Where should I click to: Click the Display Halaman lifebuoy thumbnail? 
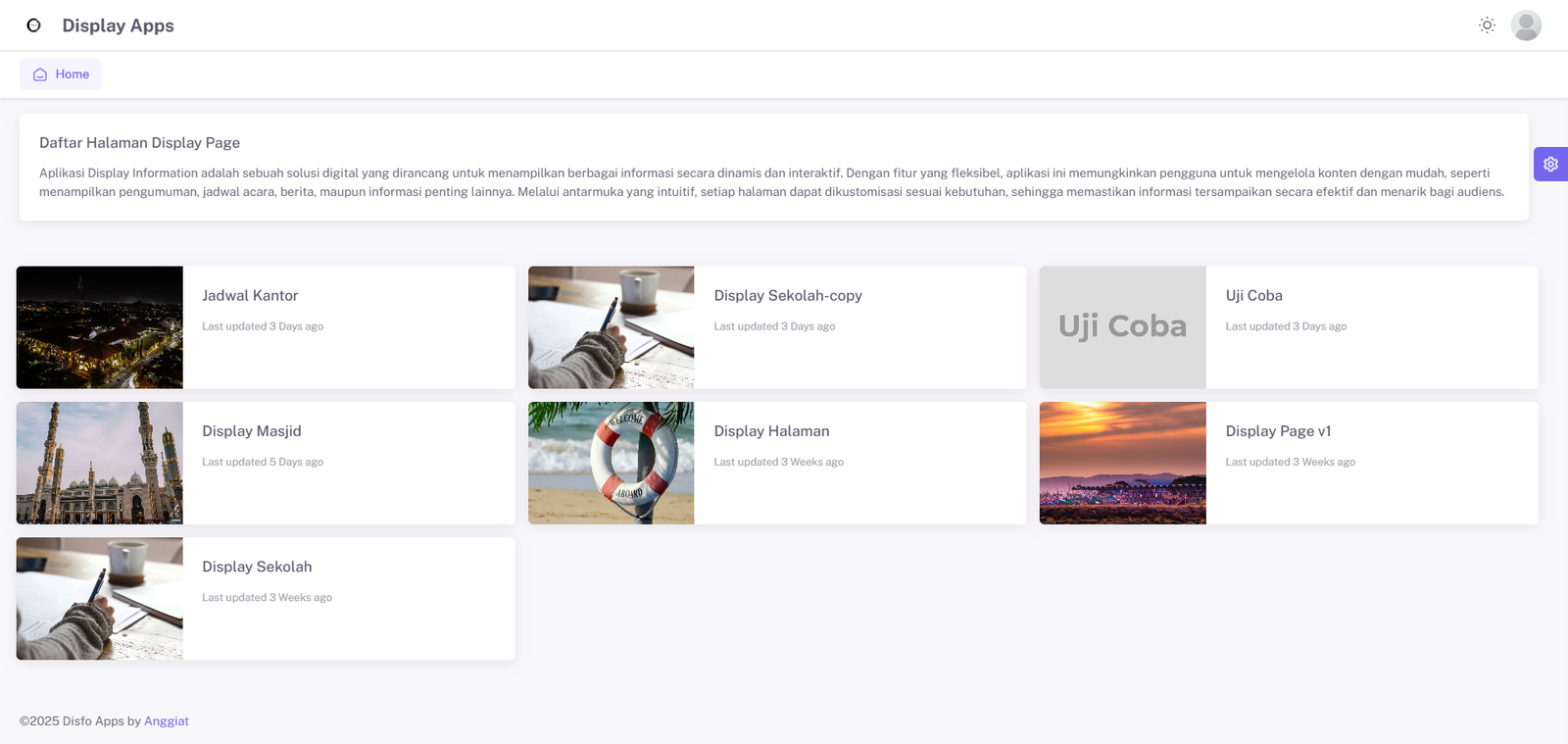tap(611, 463)
